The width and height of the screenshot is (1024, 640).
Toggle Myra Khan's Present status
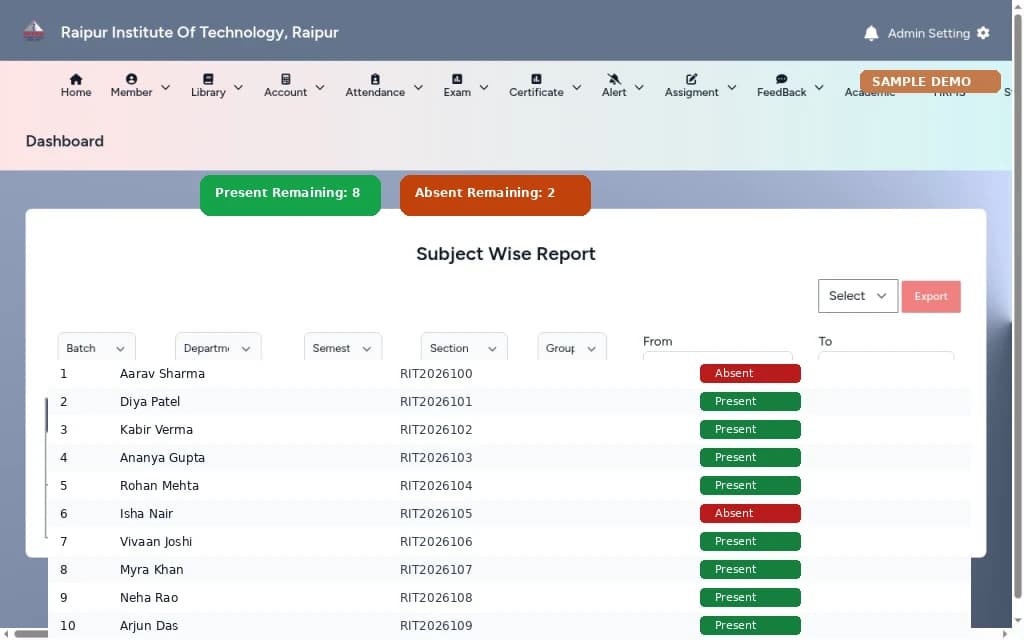pos(750,570)
